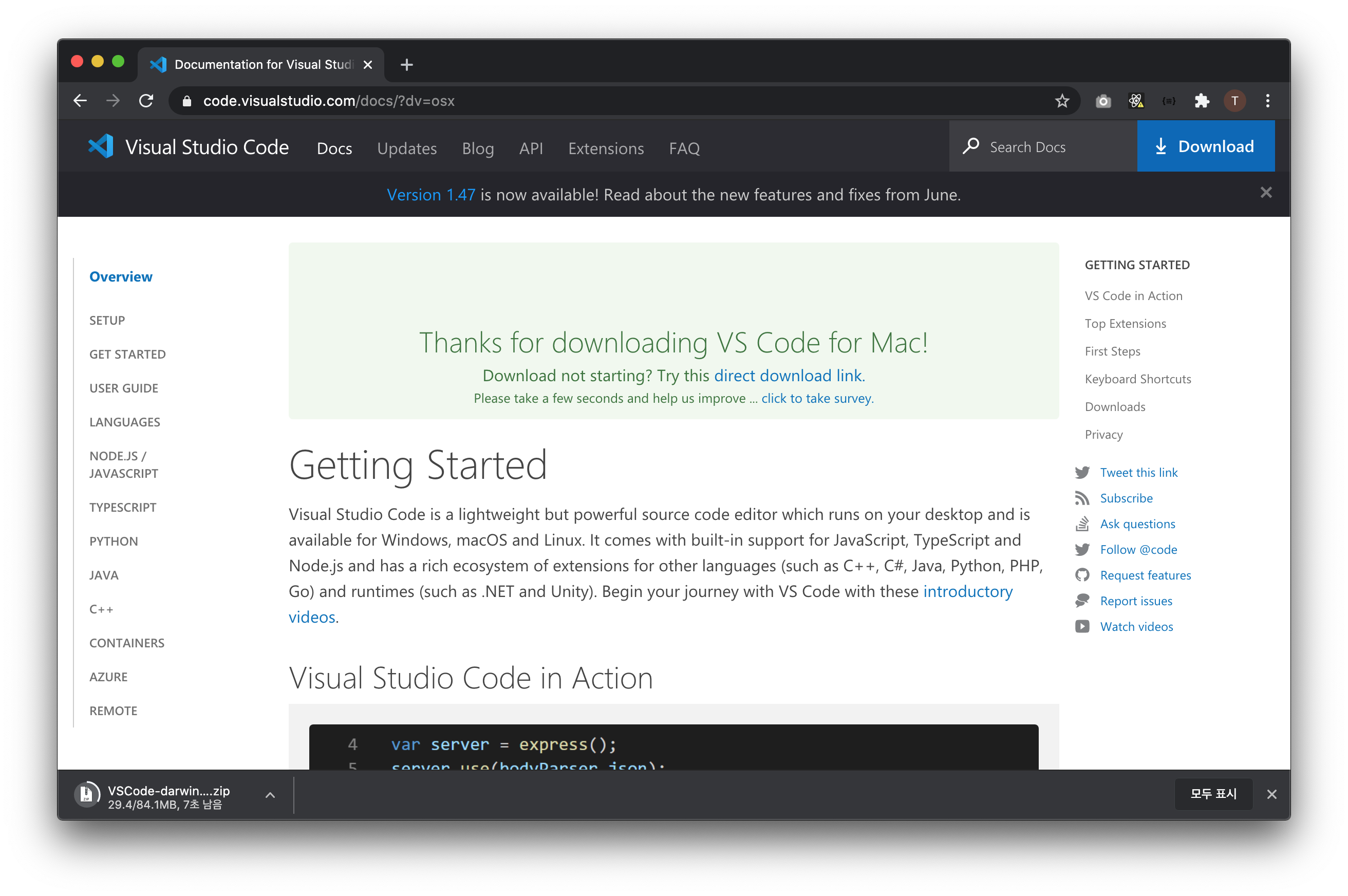Jump to First Steps section

point(1112,351)
